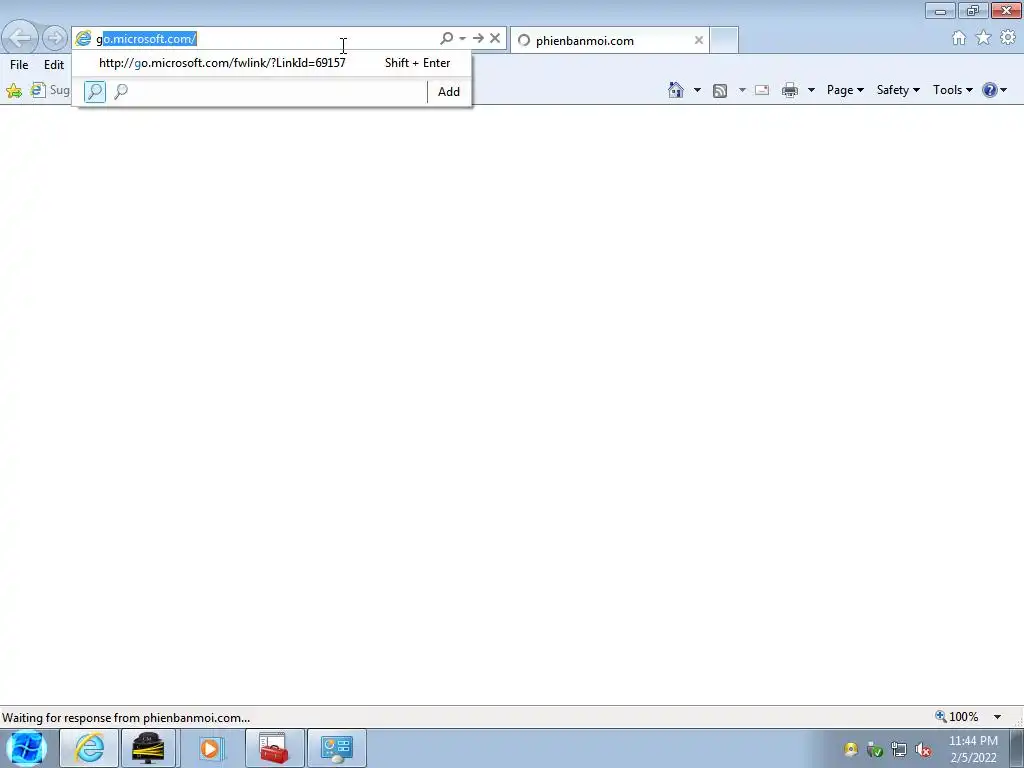Click the Read mail envelope icon

tap(761, 90)
